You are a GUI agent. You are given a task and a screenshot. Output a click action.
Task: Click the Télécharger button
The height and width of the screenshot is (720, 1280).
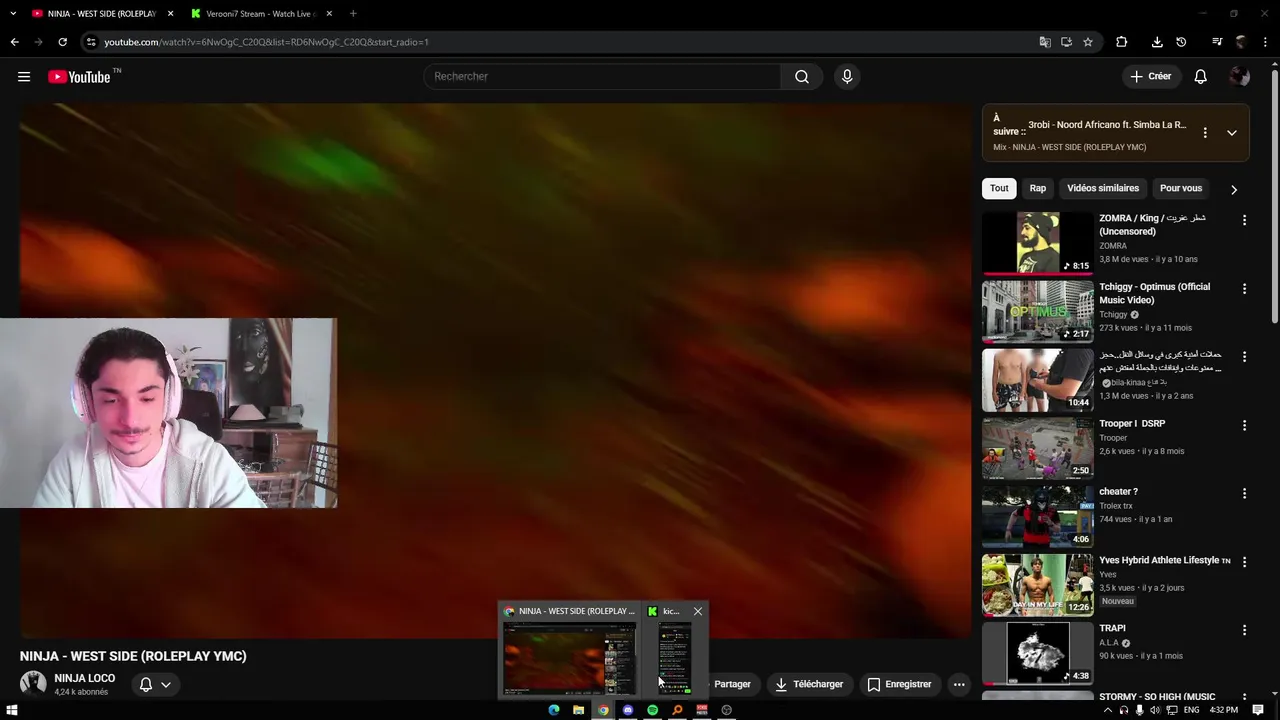point(809,684)
